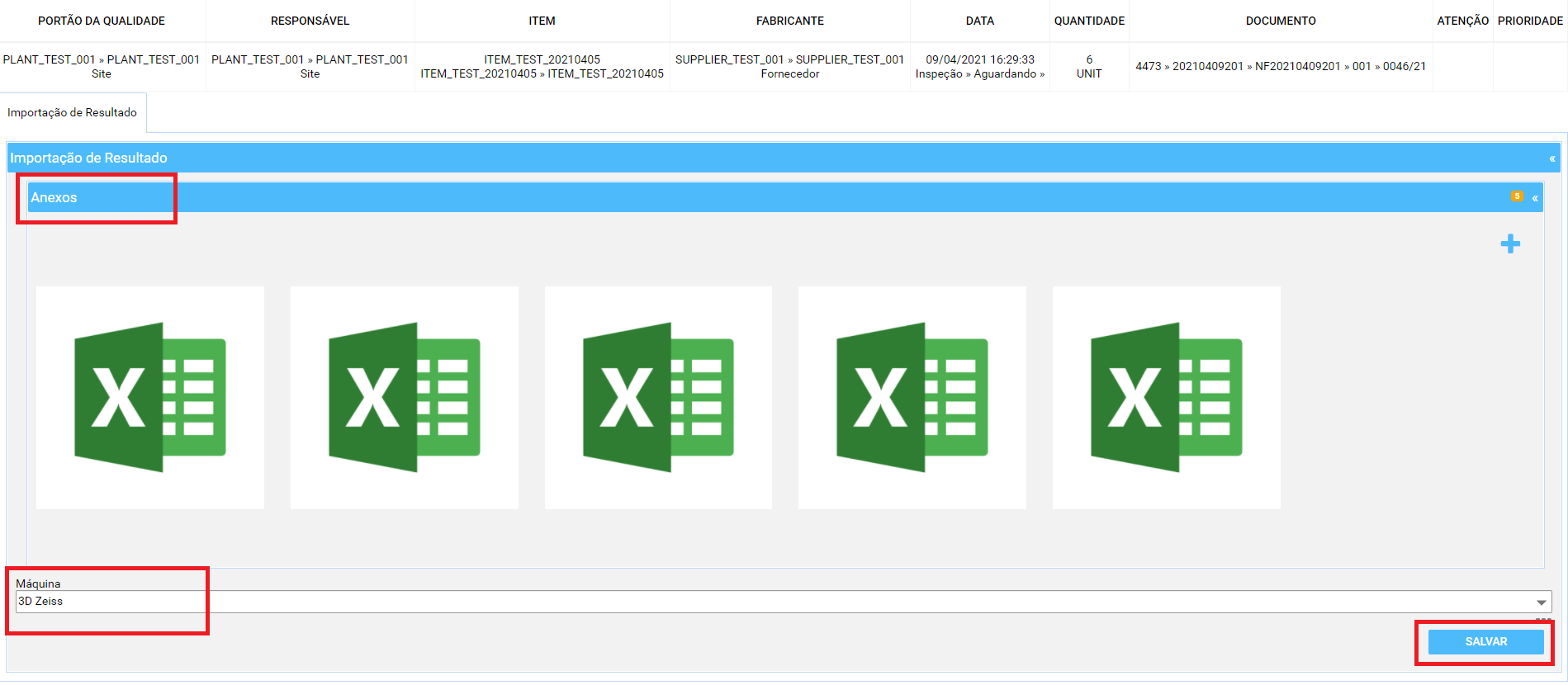Click the Anexos panel title

(54, 197)
